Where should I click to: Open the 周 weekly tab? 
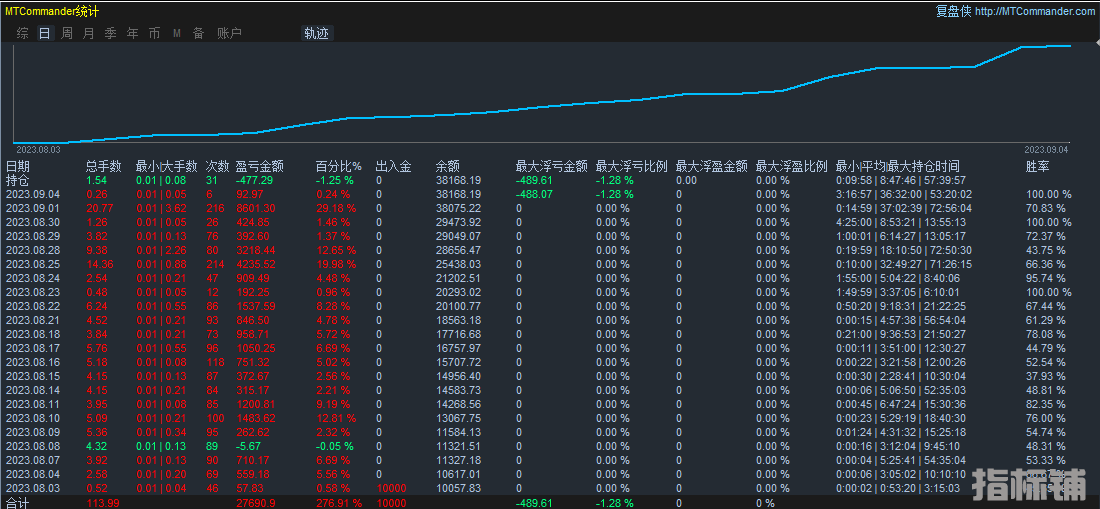point(66,33)
